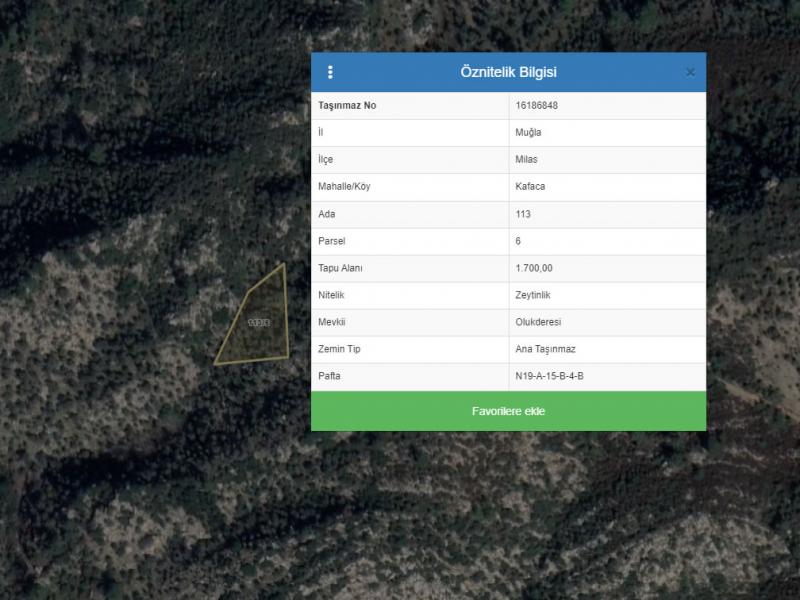800x600 pixels.
Task: Click the Nitelik row label
Action: tap(331, 295)
